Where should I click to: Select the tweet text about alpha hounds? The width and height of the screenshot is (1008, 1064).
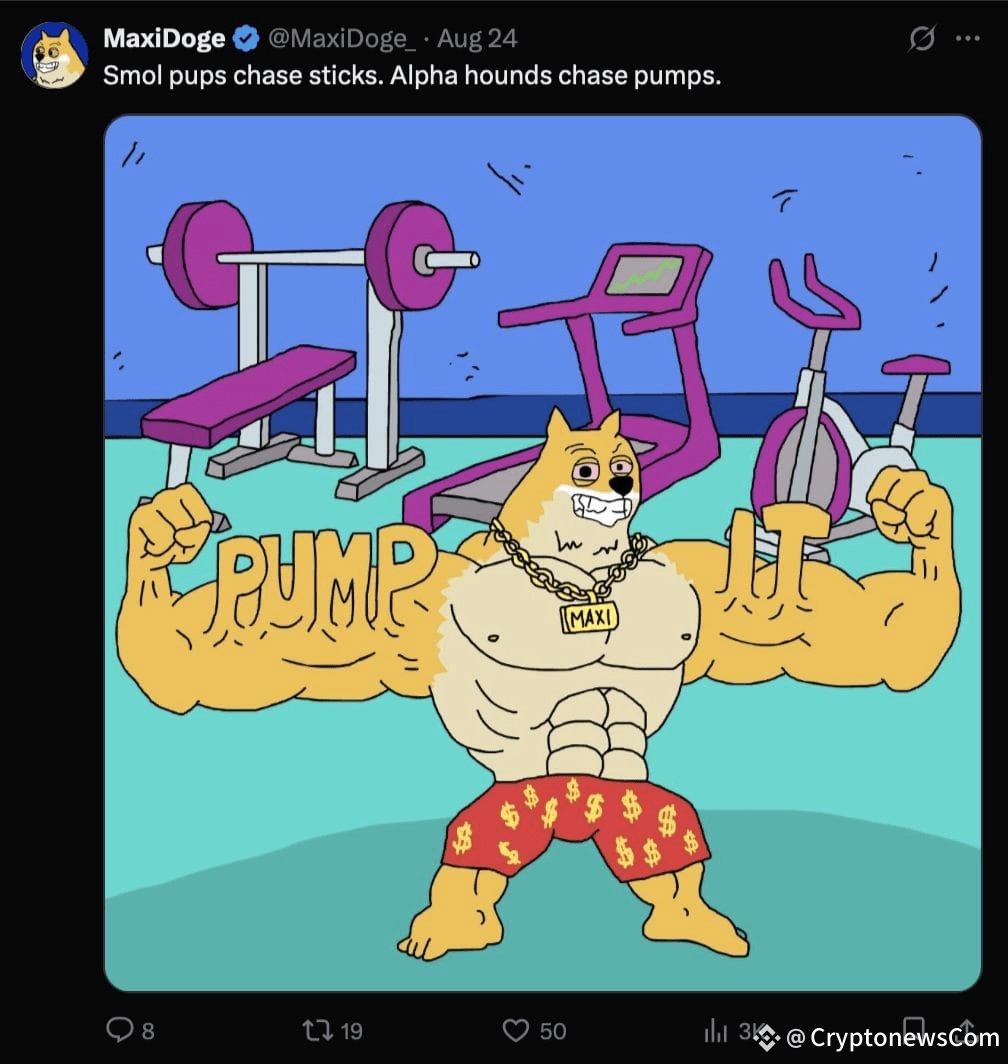(x=411, y=75)
